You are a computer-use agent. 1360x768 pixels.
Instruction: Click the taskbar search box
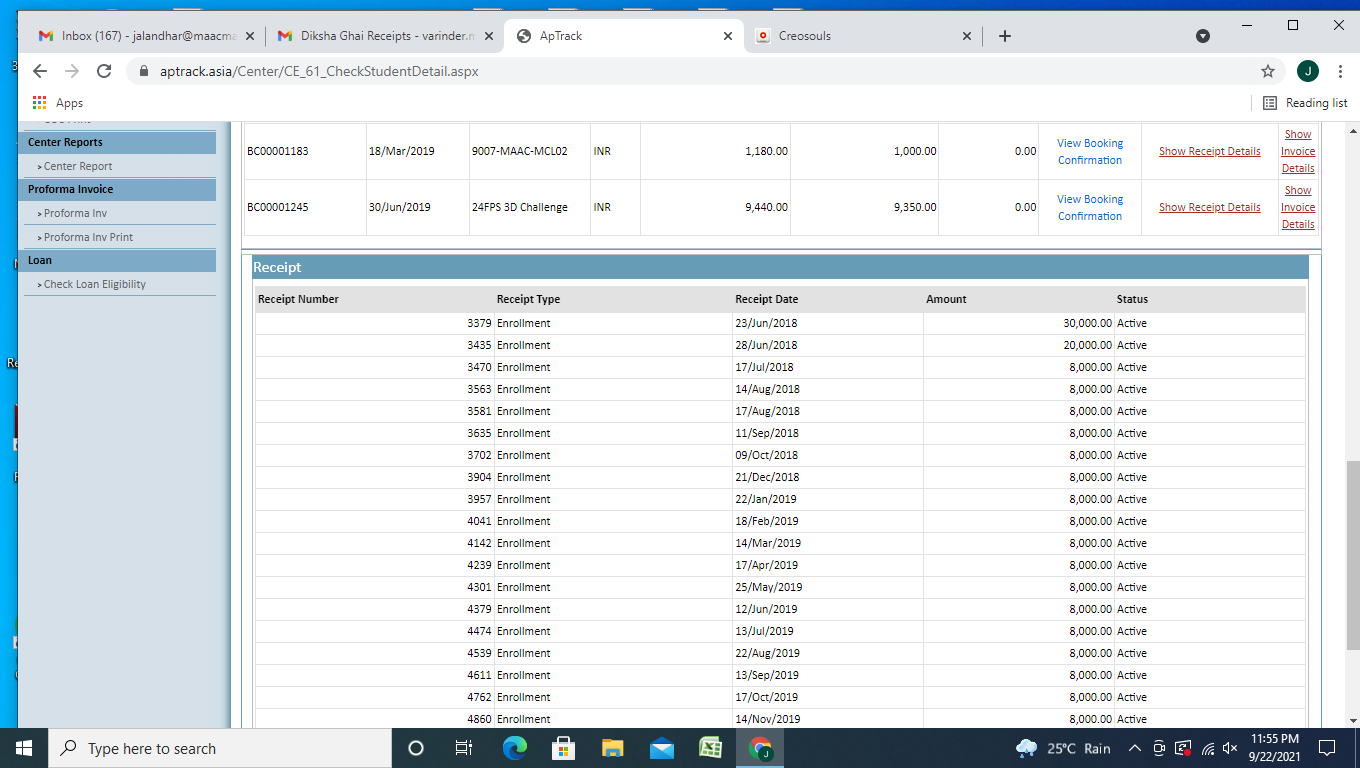coord(219,748)
